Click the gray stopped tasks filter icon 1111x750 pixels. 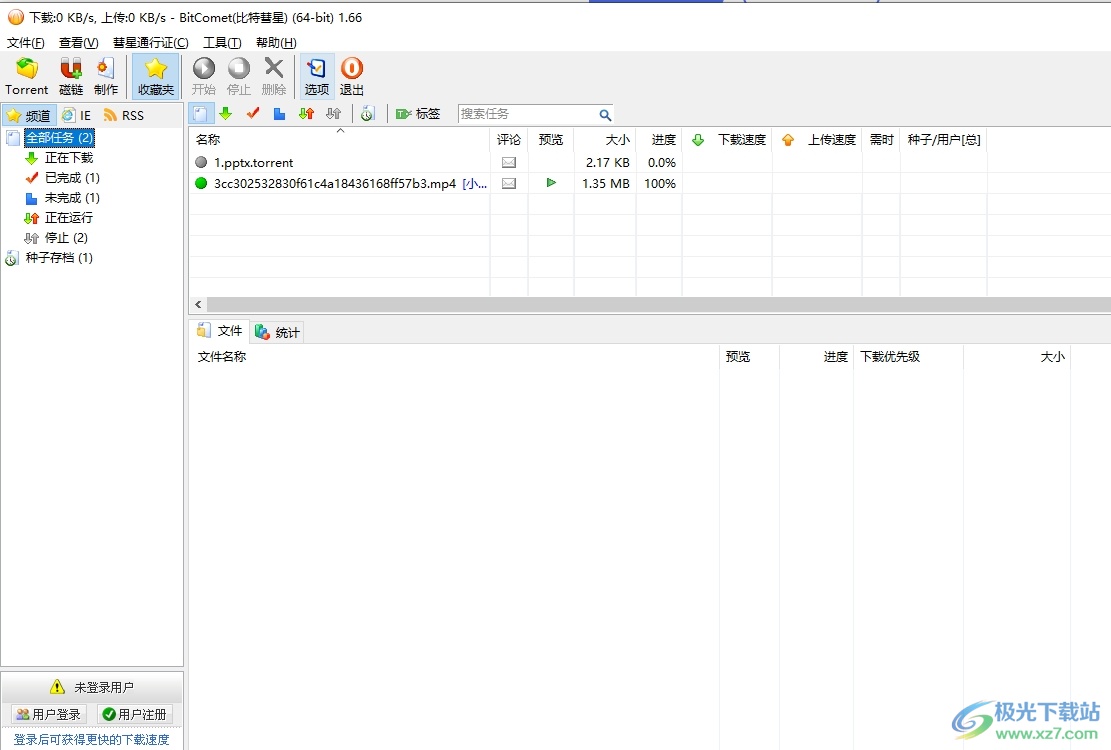(x=334, y=113)
